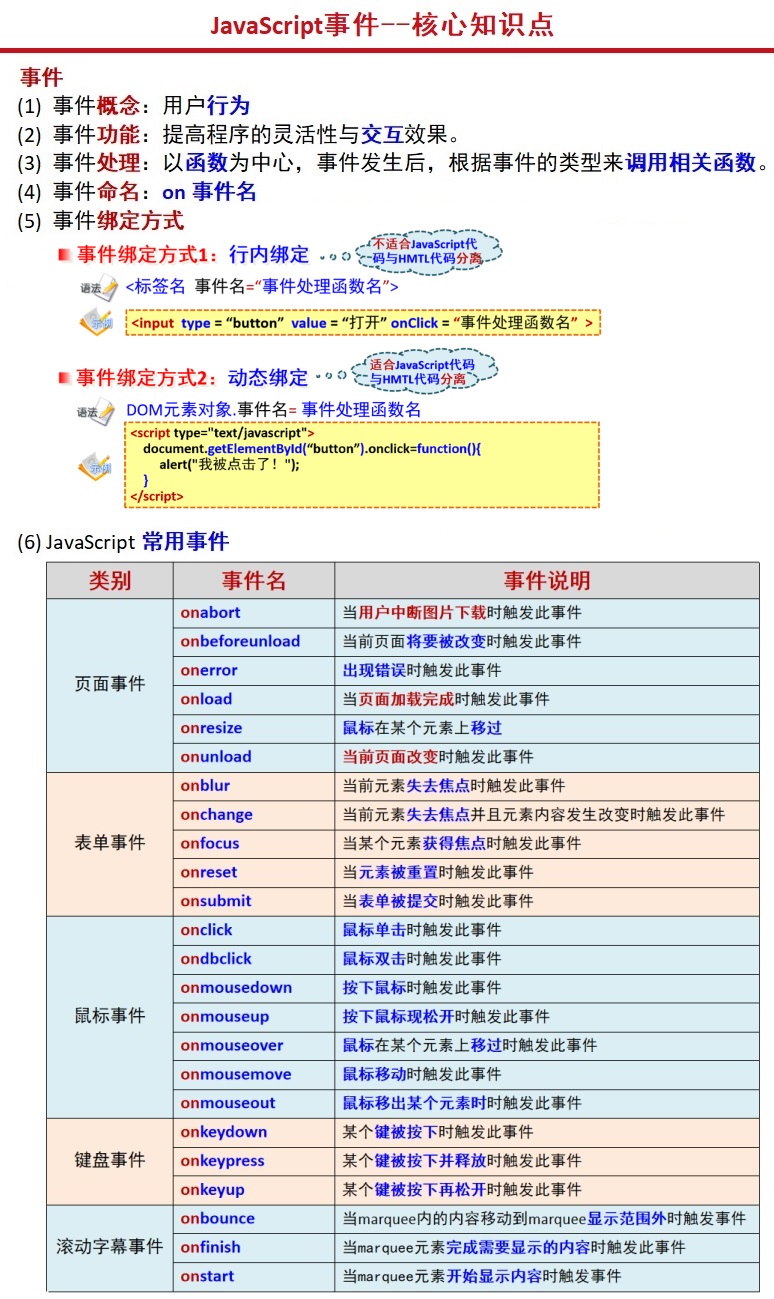The image size is (774, 1299).
Task: Click the 滚动字幕事件 category cell
Action: pos(110,1247)
